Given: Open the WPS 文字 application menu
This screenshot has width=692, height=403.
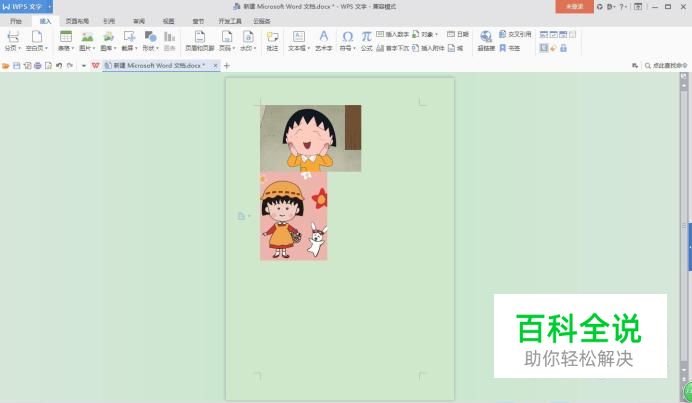Looking at the screenshot, I should click(x=26, y=7).
